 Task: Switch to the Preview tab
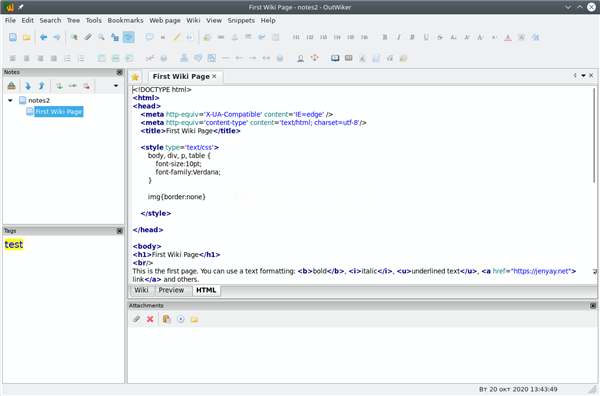171,290
